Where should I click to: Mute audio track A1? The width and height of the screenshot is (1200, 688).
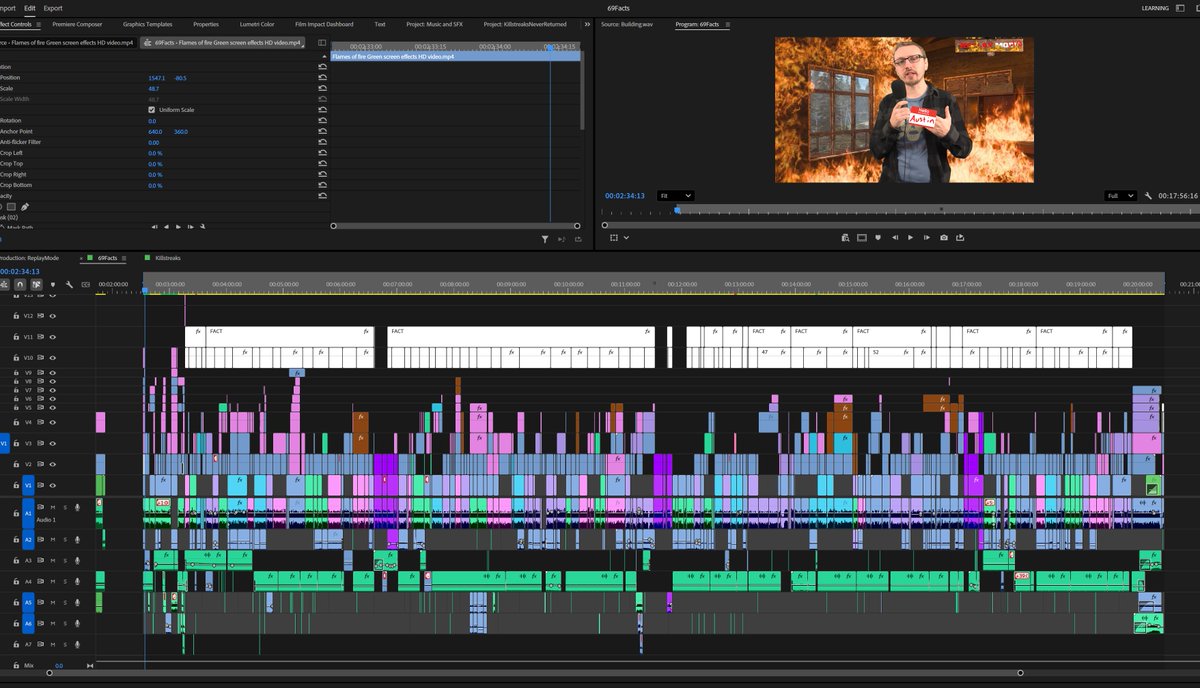[53, 507]
